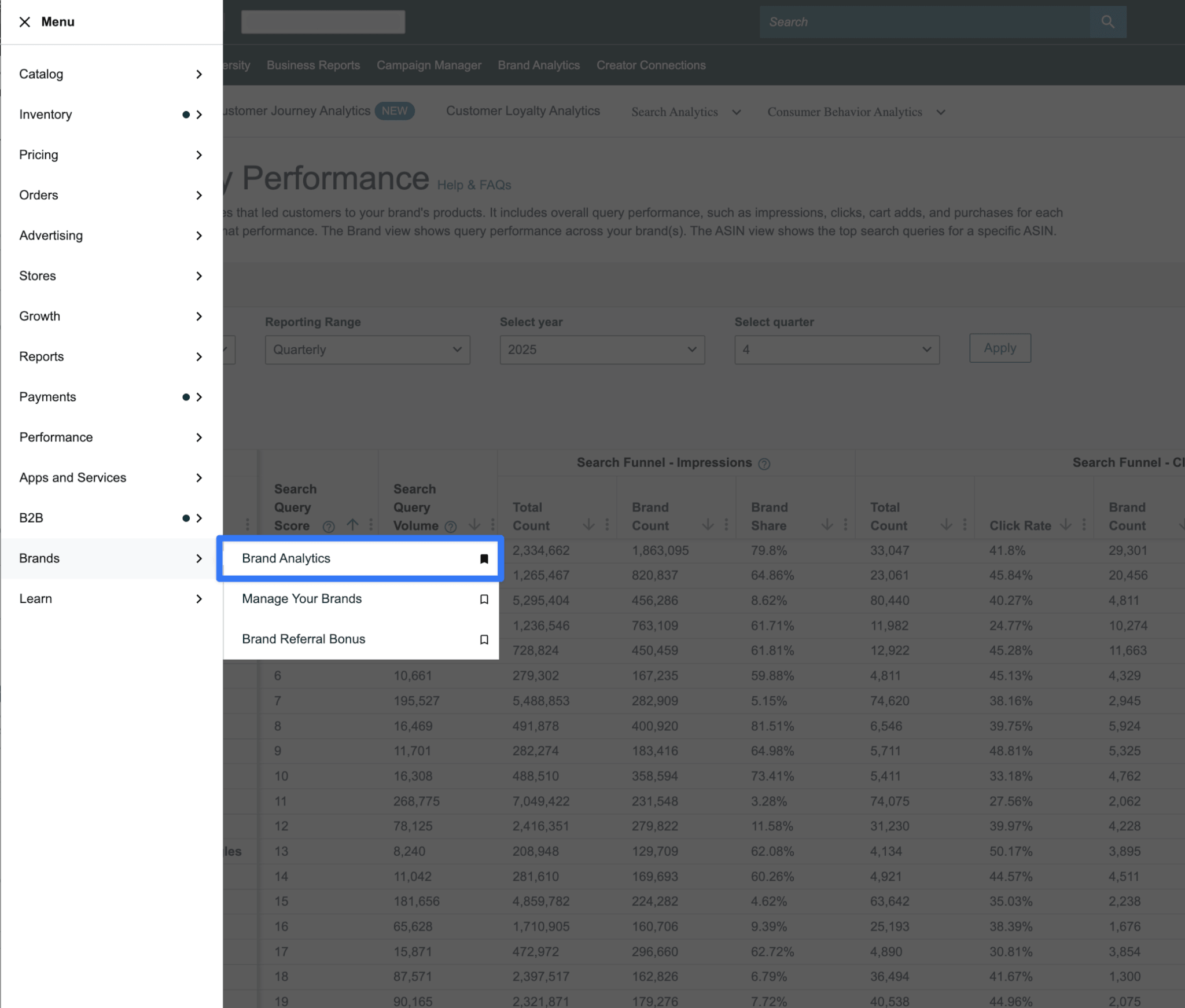Open the Growth menu section
Screen dimensions: 1185x1008
pyautogui.click(x=111, y=317)
